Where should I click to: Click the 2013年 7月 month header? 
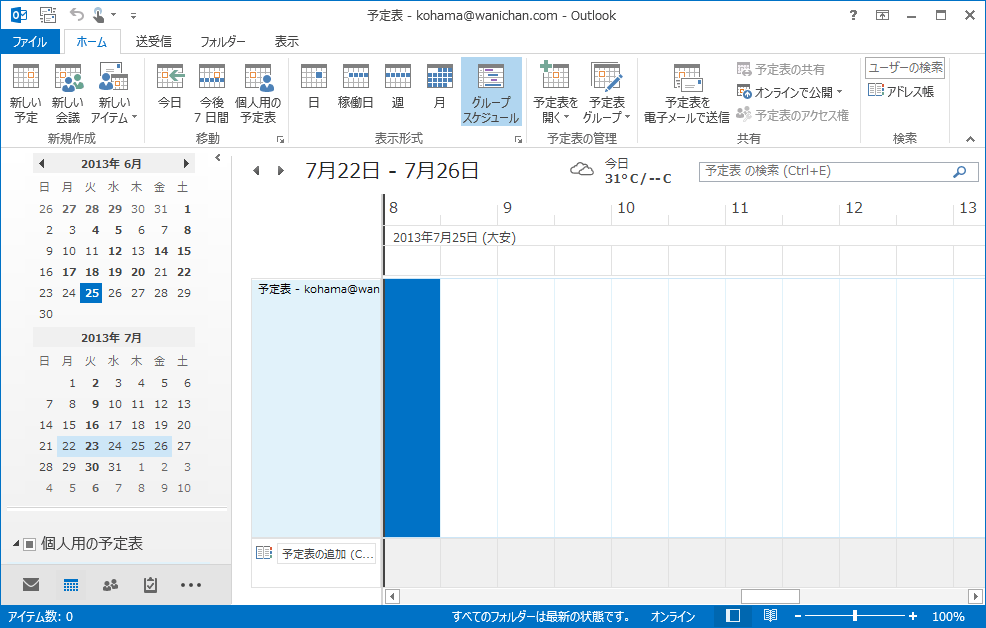click(x=111, y=338)
